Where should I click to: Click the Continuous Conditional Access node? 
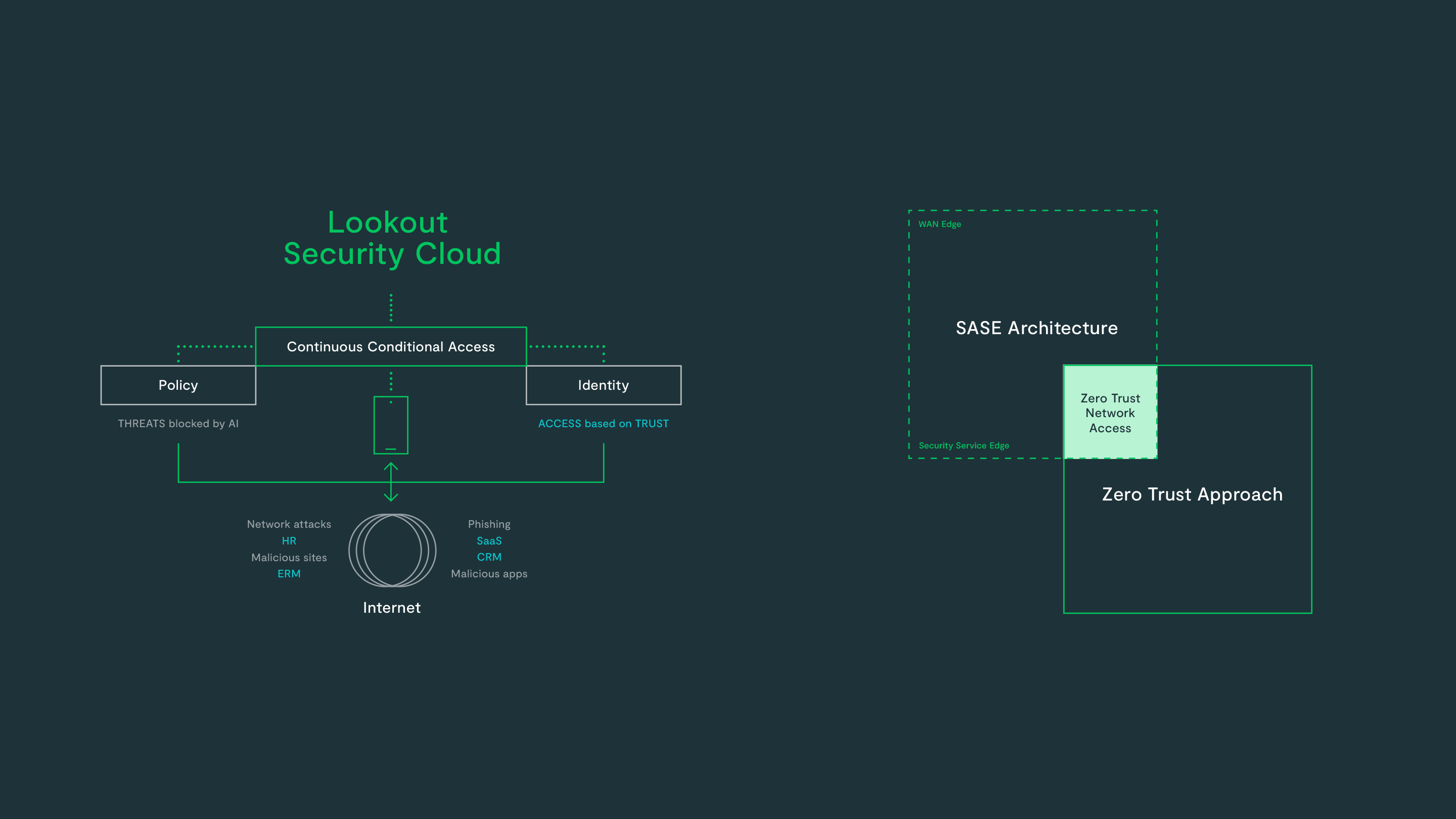pyautogui.click(x=390, y=346)
